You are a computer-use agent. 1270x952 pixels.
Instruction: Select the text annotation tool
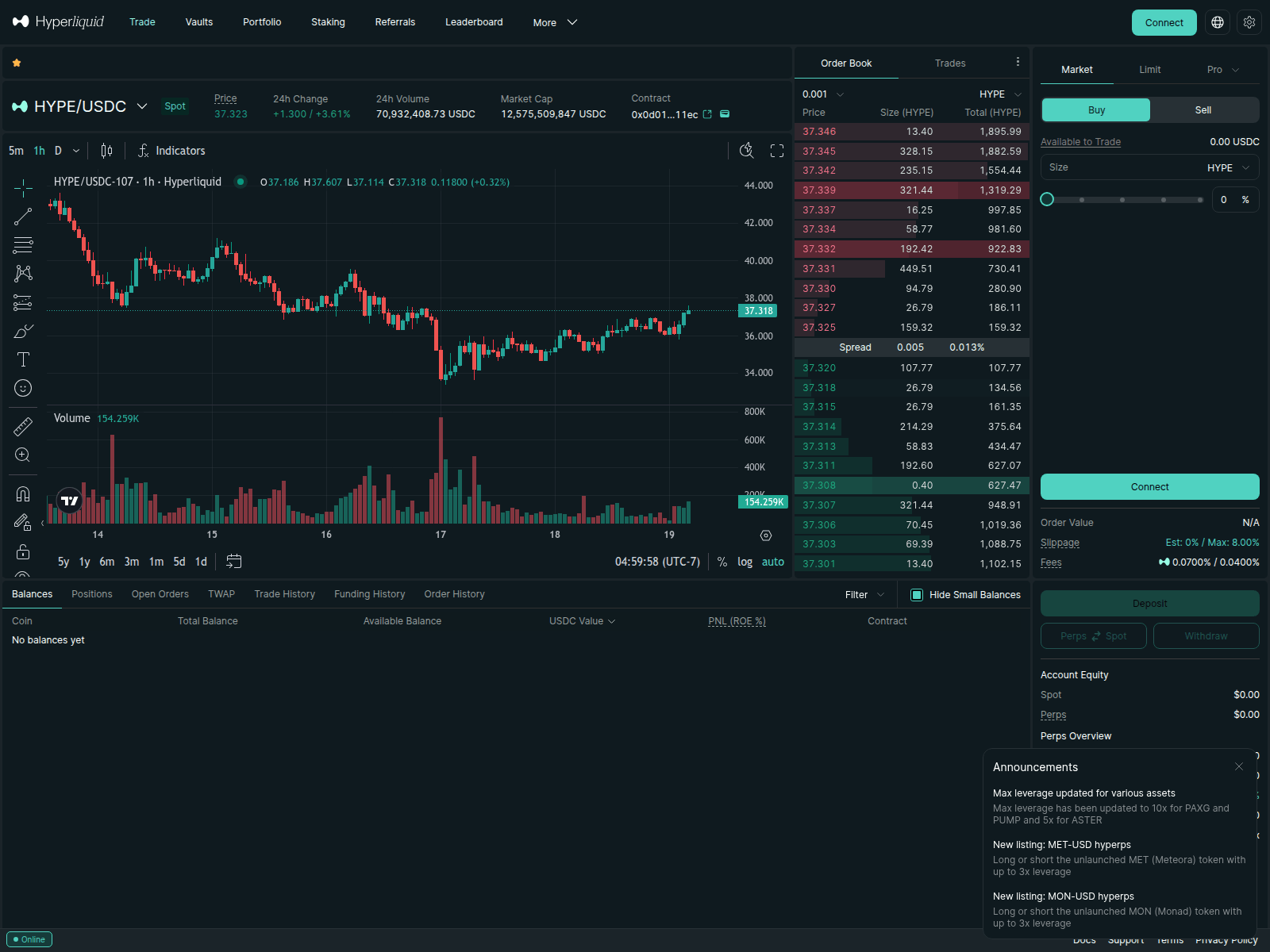point(23,359)
